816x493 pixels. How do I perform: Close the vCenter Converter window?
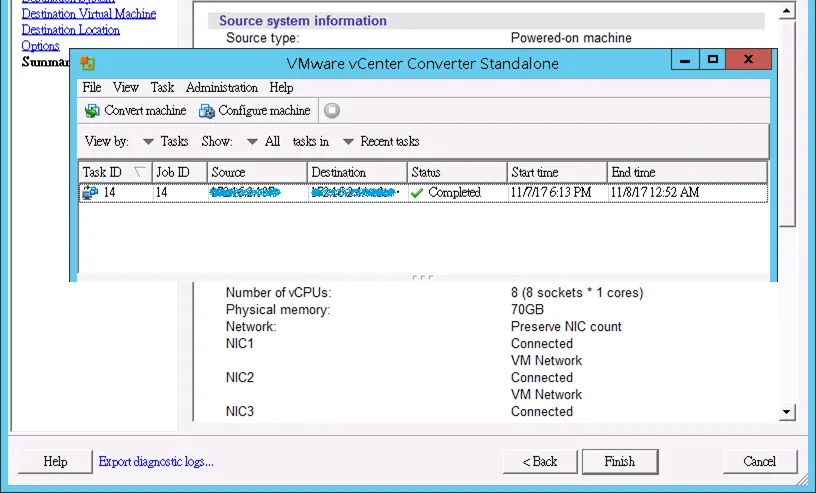click(x=748, y=60)
